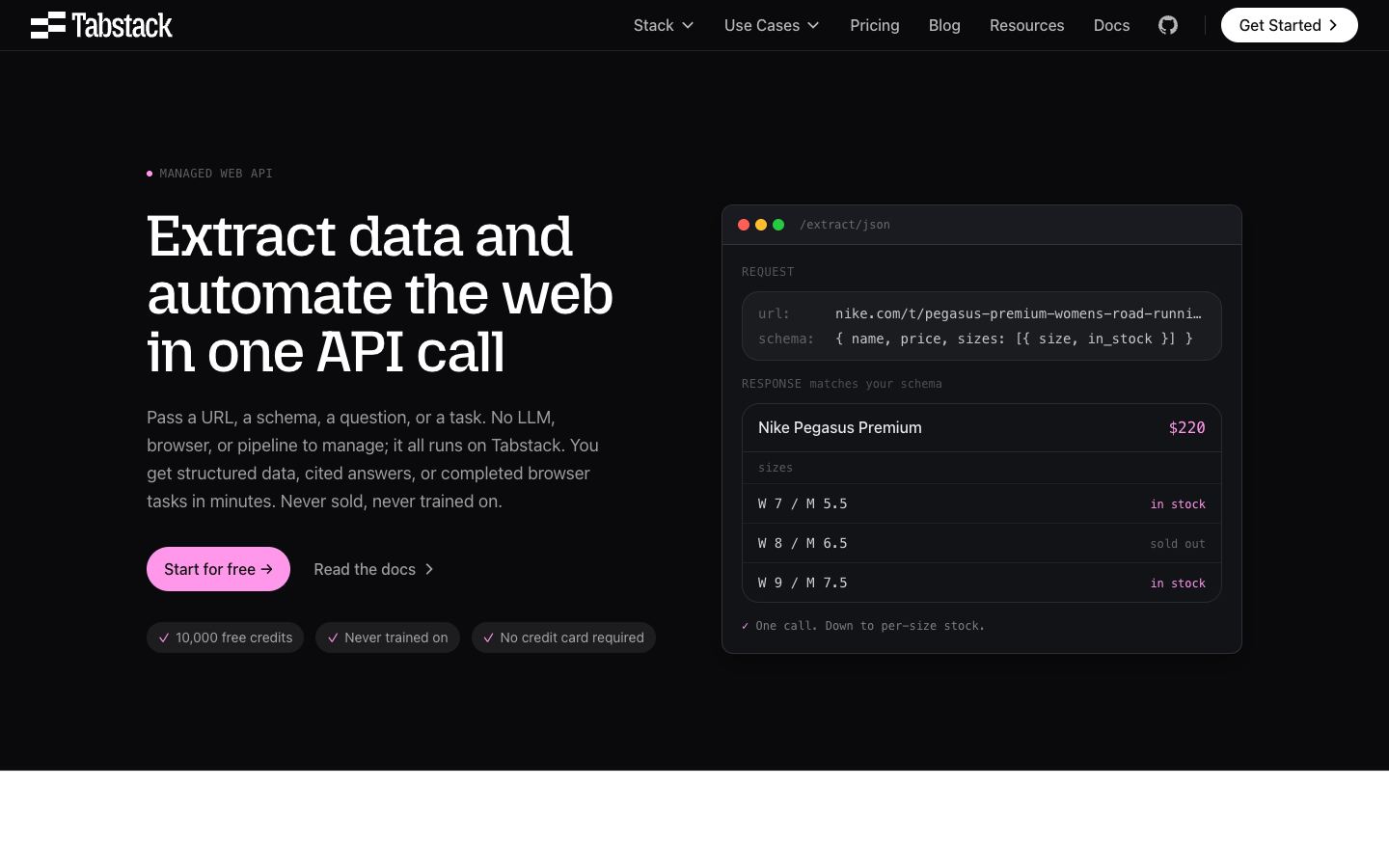Open the Pricing page

[x=875, y=25]
